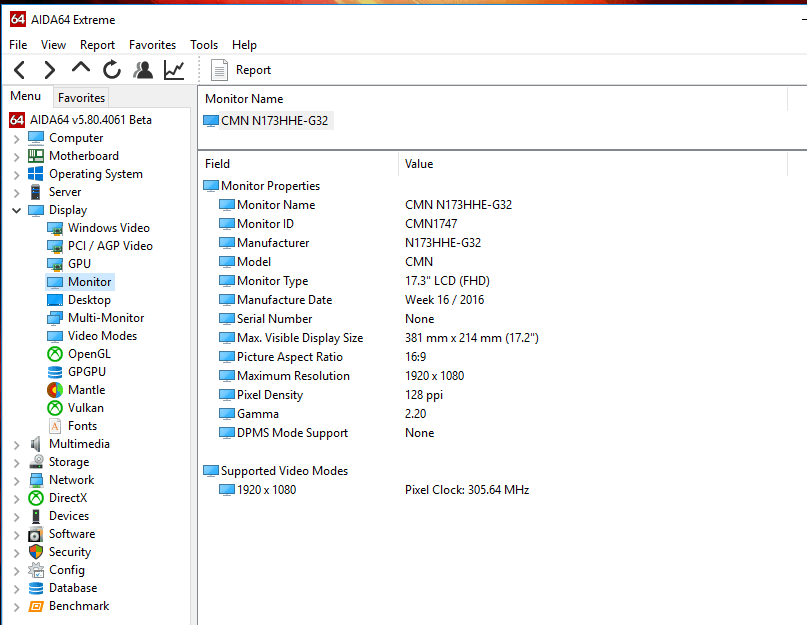Expand the DirectX tree node
The width and height of the screenshot is (807, 625).
pyautogui.click(x=16, y=499)
